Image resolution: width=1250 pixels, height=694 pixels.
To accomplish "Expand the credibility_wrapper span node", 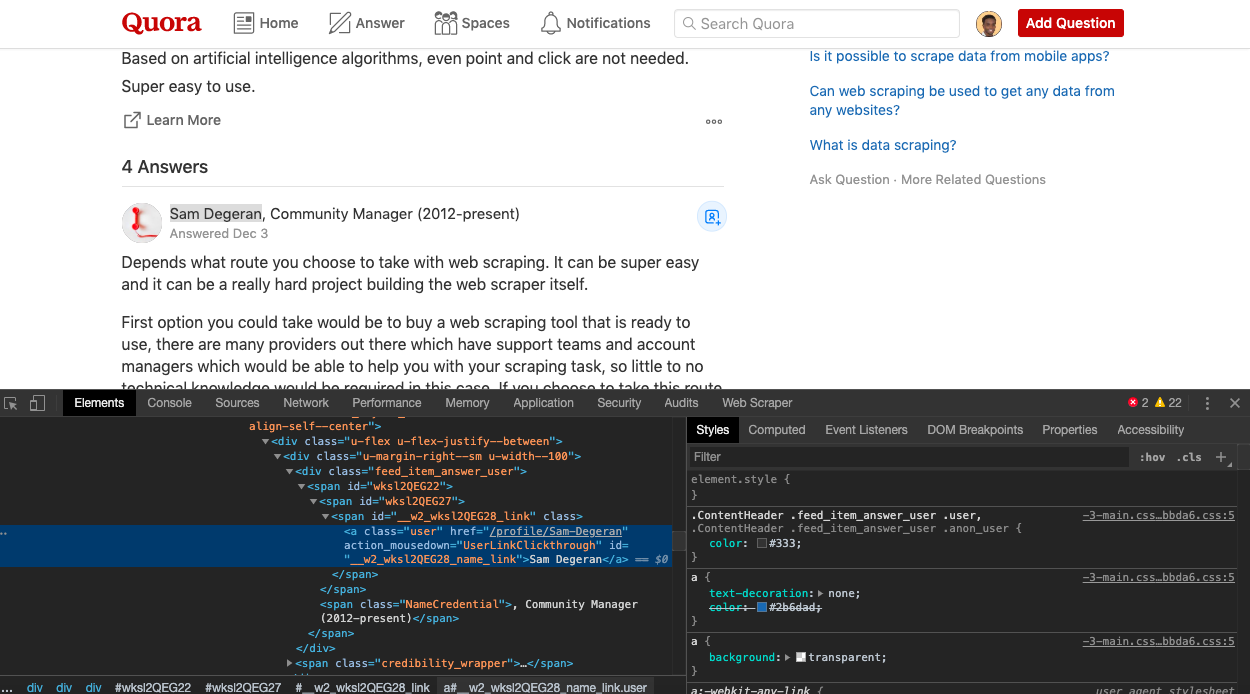I will click(289, 662).
